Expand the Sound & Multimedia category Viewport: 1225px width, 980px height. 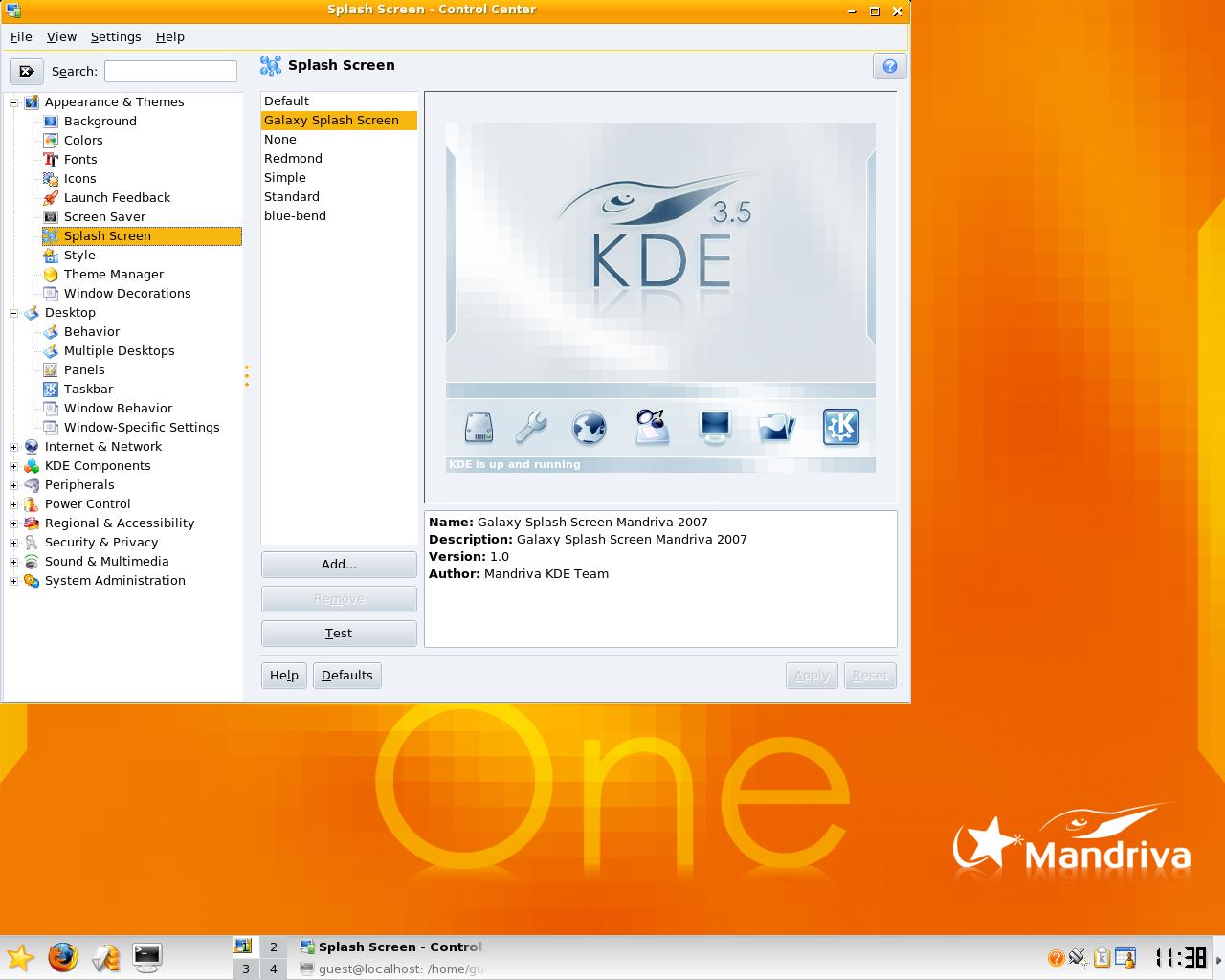[x=14, y=562]
